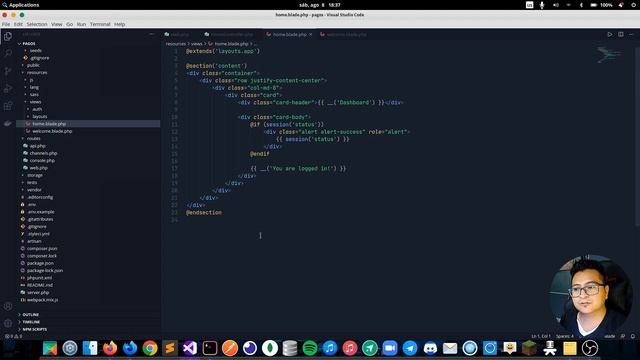640x360 pixels.
Task: Expand the NPM SCRIPTS section
Action: pos(34,329)
